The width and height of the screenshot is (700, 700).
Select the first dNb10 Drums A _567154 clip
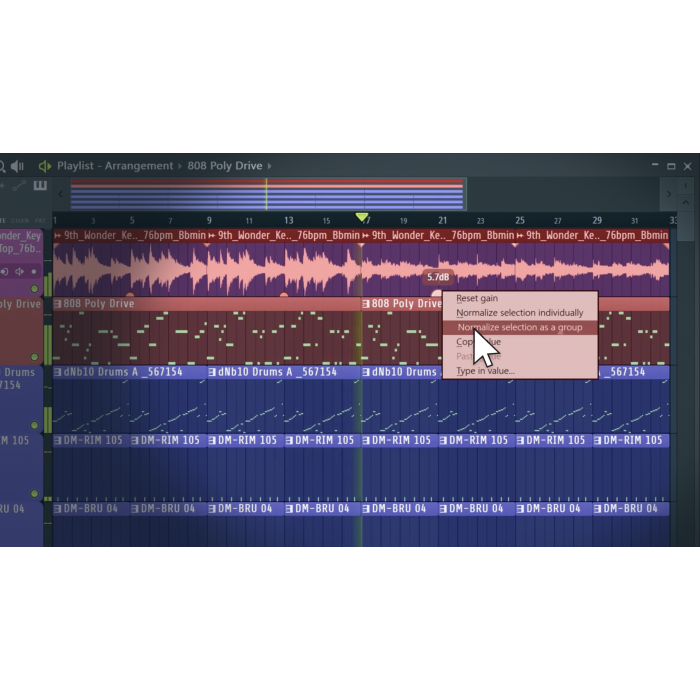click(x=130, y=372)
